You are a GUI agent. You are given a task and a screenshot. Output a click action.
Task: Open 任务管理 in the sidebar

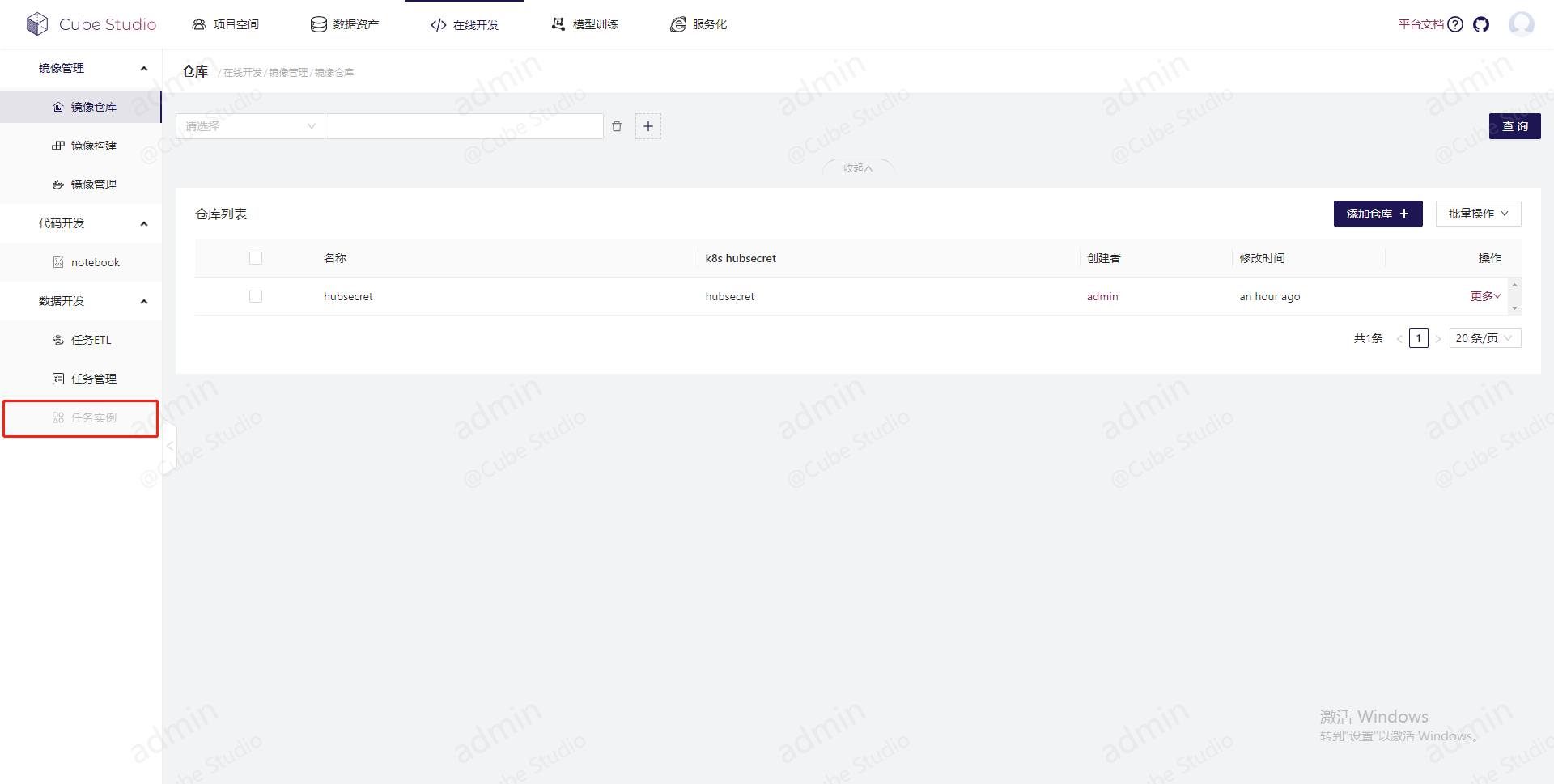coord(81,379)
